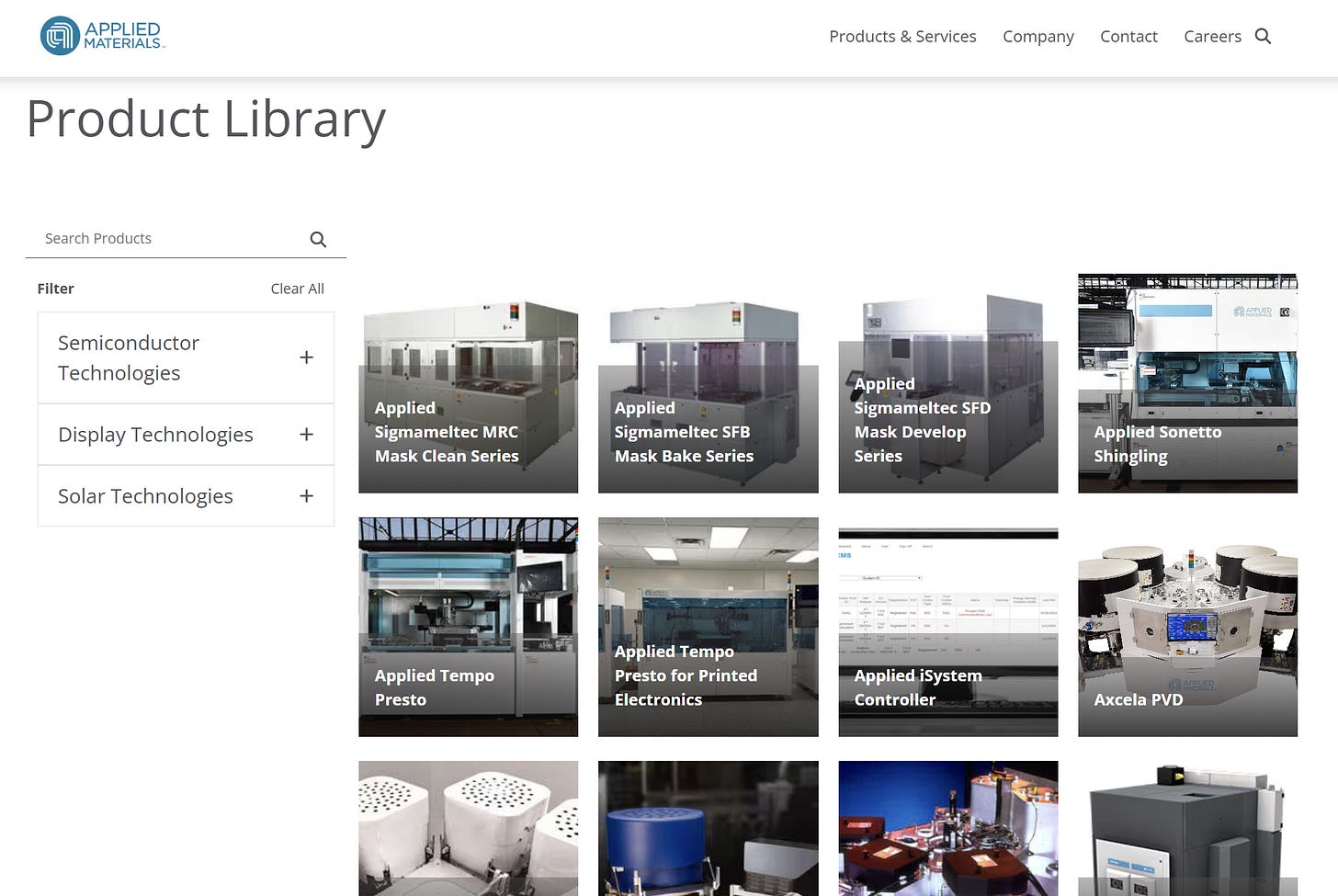The width and height of the screenshot is (1338, 896).
Task: Select the white perforated containers product thumbnail
Action: [x=469, y=828]
